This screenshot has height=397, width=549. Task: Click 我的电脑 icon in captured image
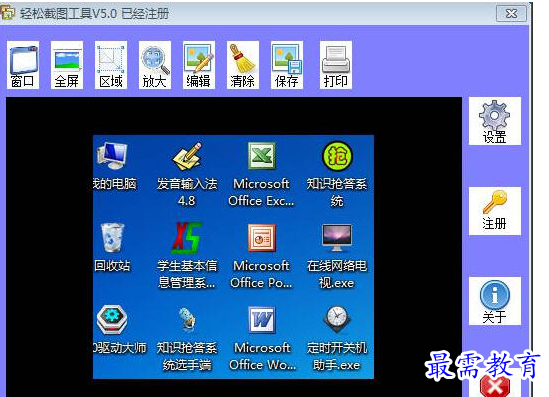pyautogui.click(x=112, y=156)
